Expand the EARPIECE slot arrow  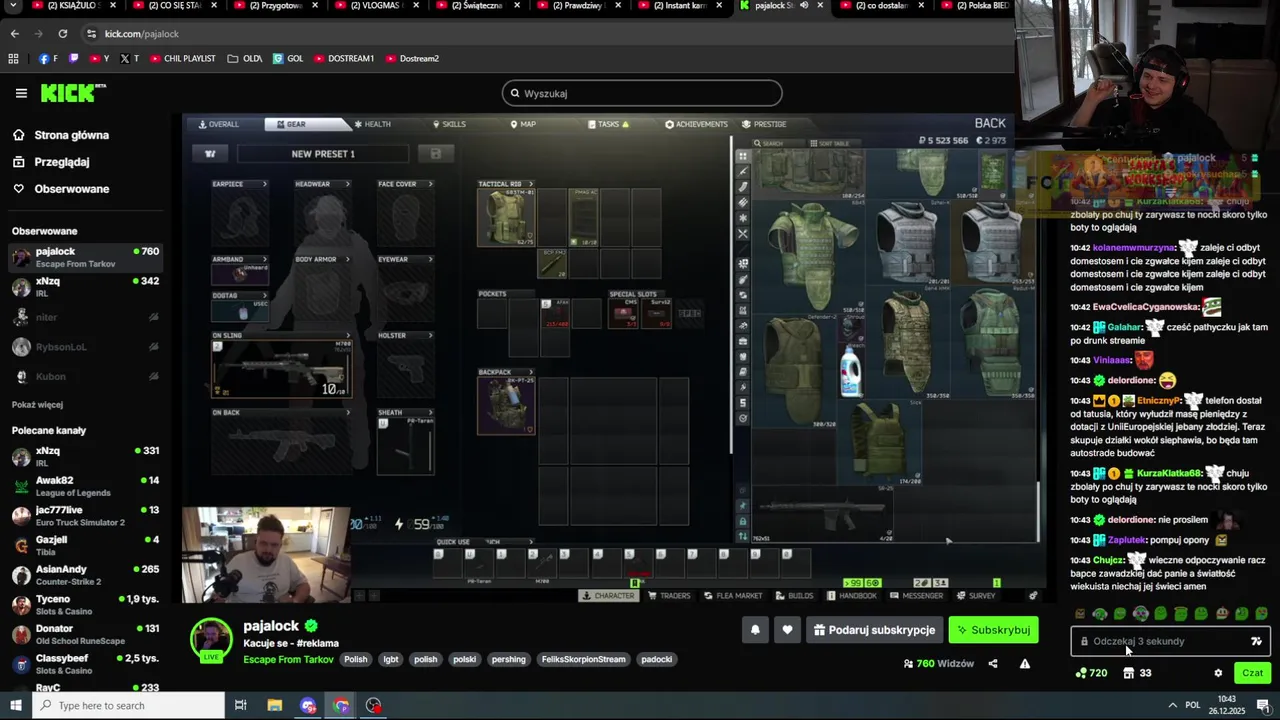264,184
